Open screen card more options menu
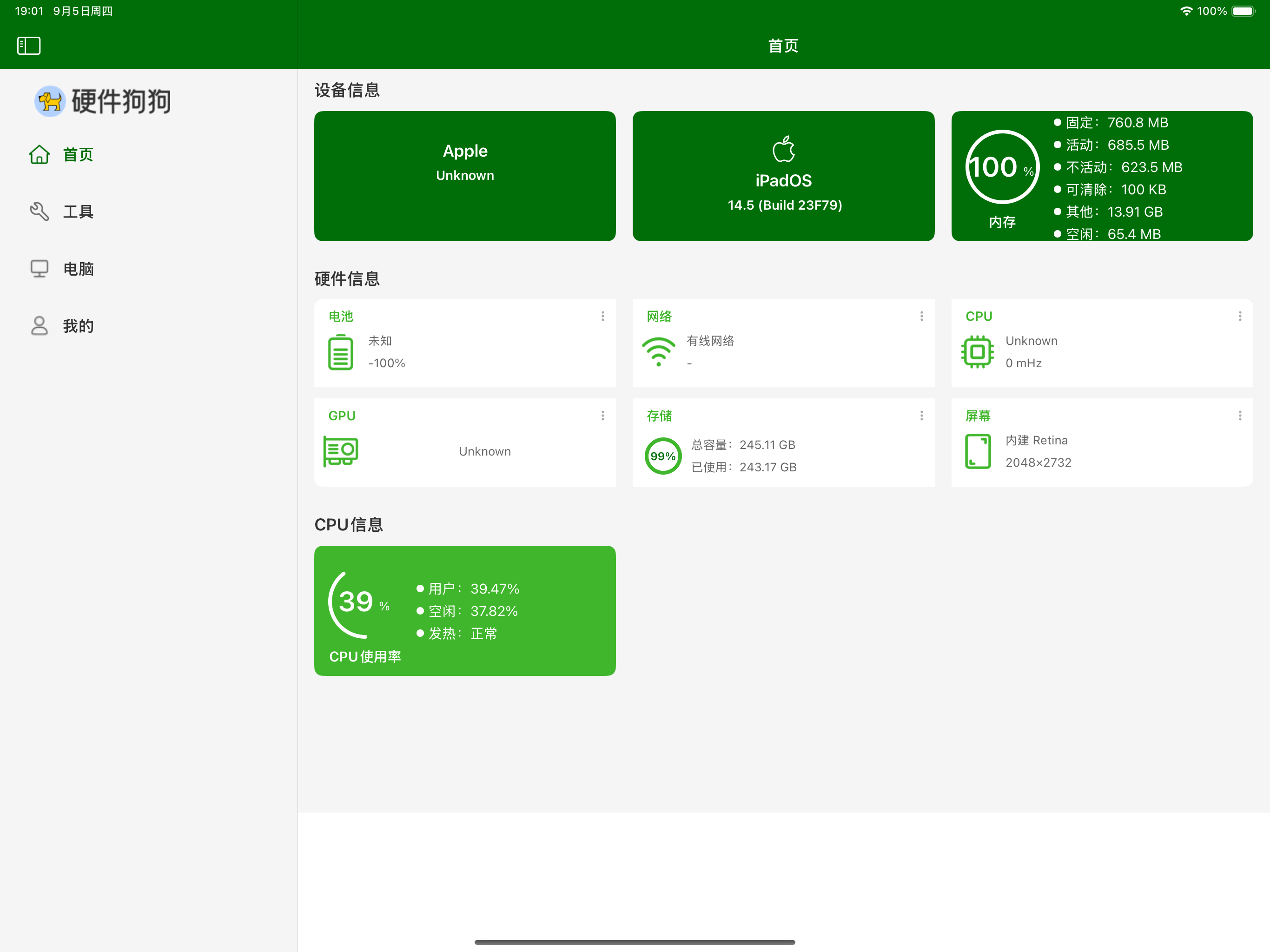 pos(1240,416)
